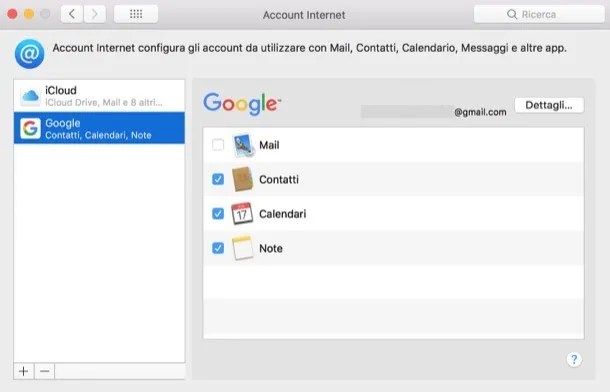Go back with the left chevron button
The image size is (610, 392).
click(72, 14)
